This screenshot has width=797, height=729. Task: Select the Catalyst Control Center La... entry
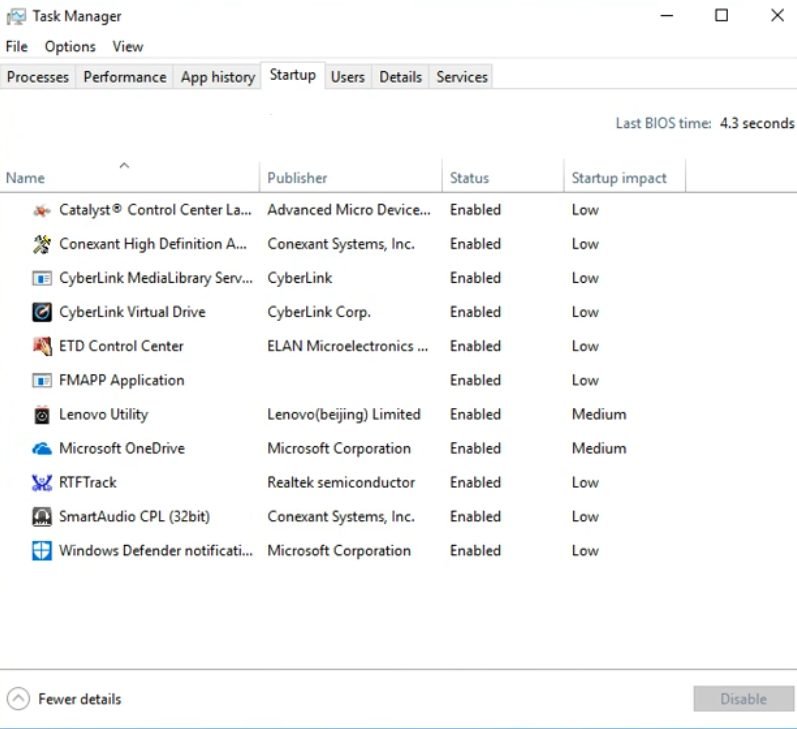(155, 210)
